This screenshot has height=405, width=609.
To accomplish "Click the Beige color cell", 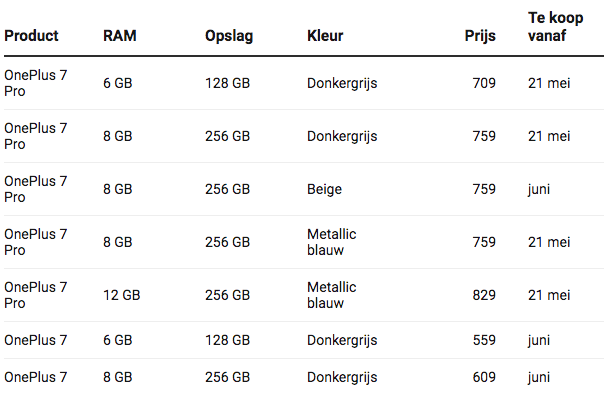I will click(325, 189).
